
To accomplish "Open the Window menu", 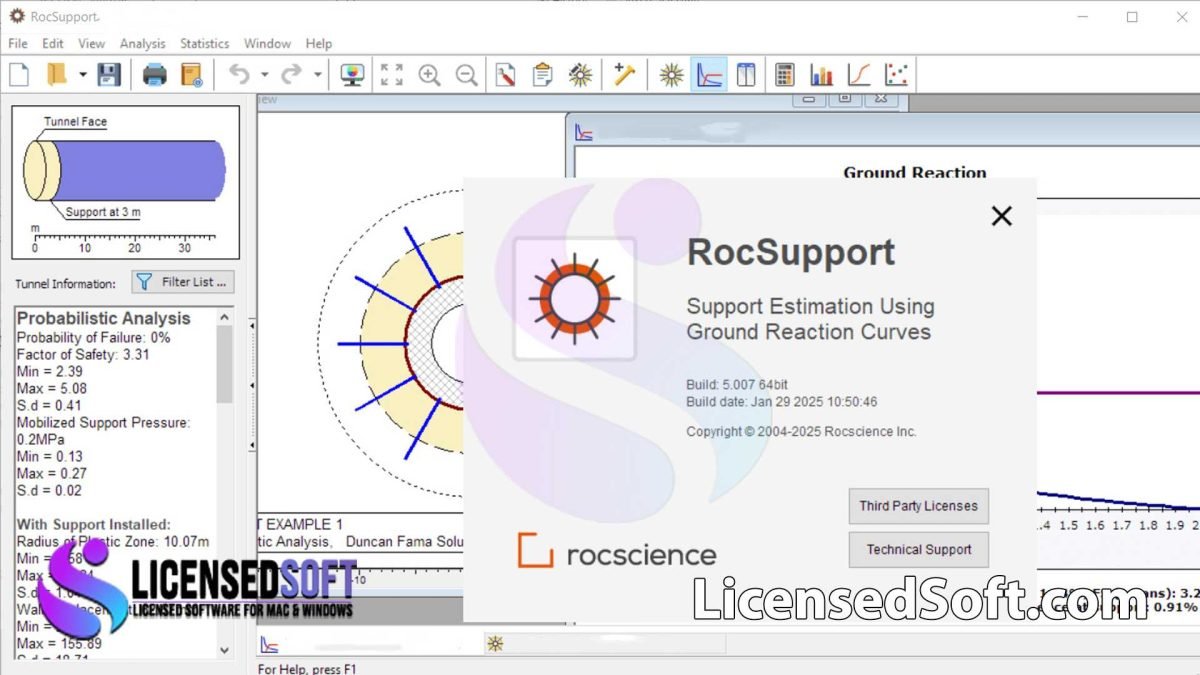I will coord(267,43).
